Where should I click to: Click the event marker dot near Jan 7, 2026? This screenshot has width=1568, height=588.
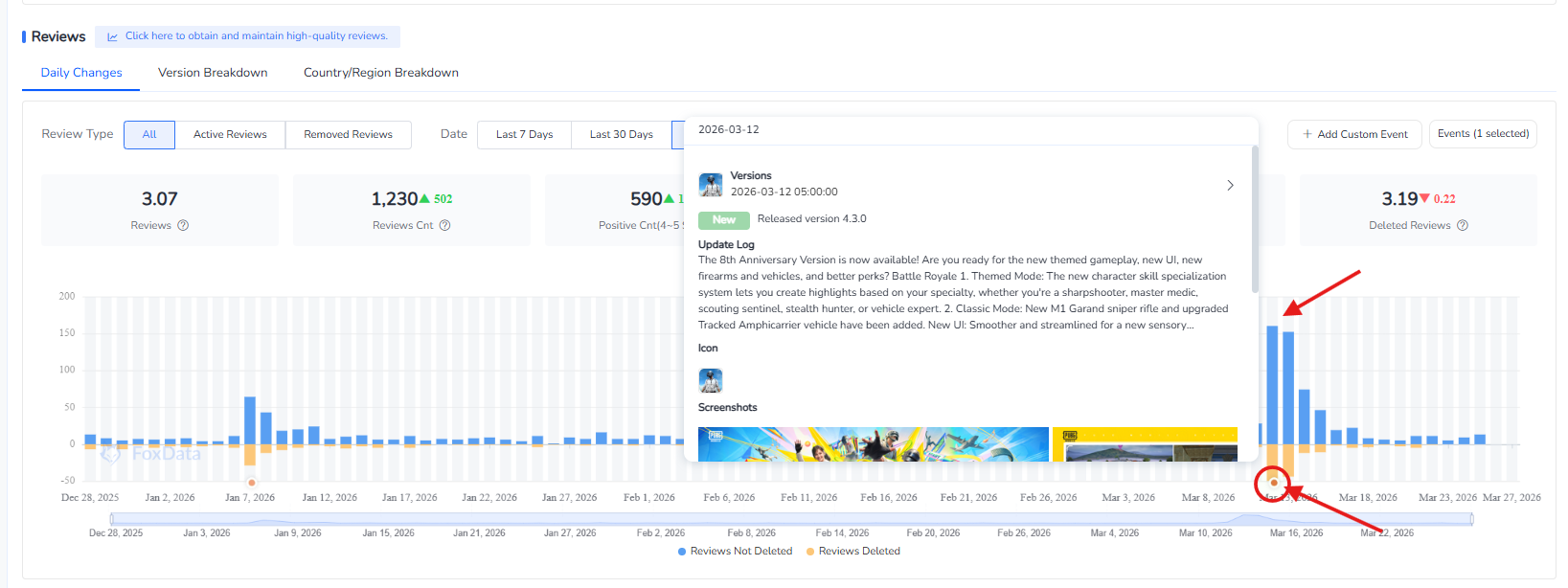(x=252, y=483)
